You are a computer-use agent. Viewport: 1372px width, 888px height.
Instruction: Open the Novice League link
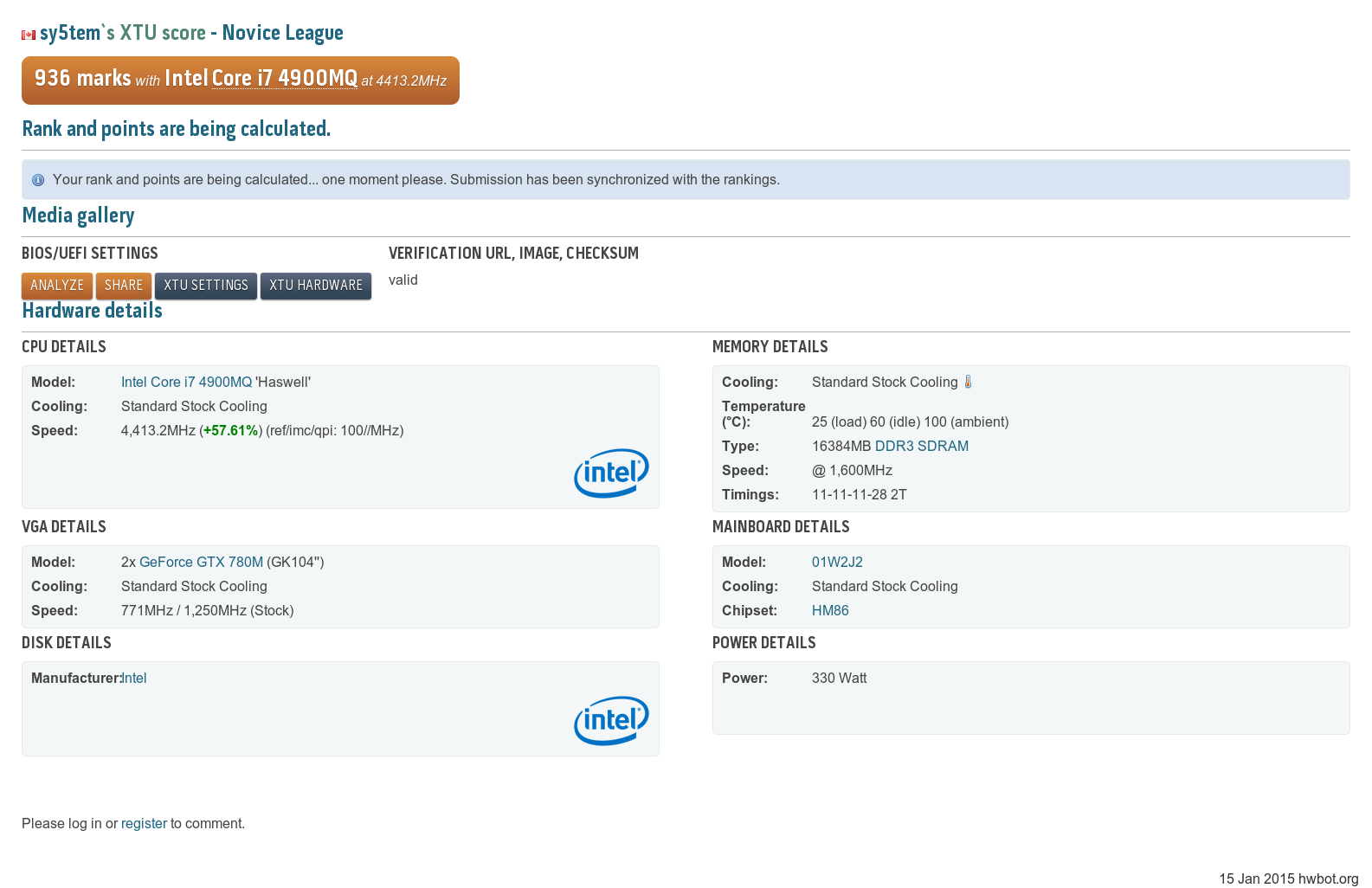point(283,33)
